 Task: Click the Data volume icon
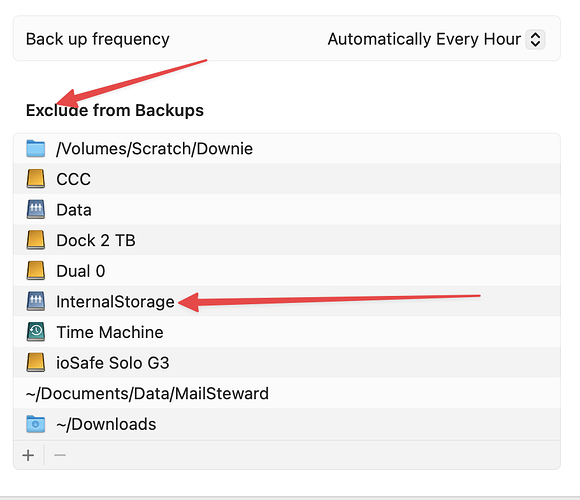point(36,209)
